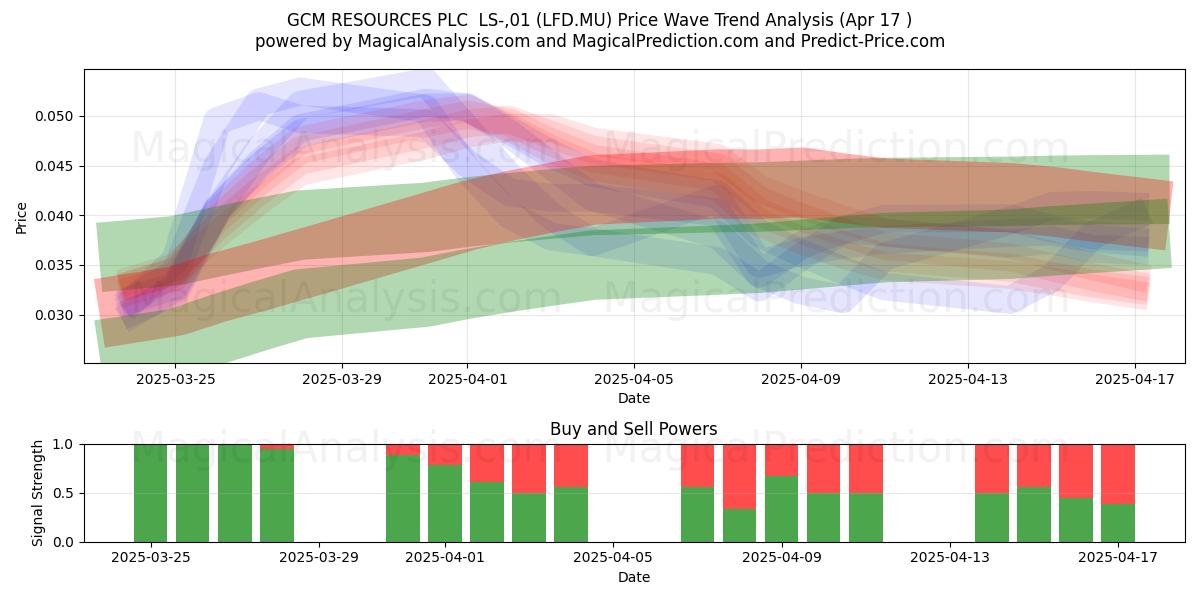Screen dimensions: 1200x600
Task: Click 2025-03-25 tick under Buy and Sell Powers
Action: point(151,557)
